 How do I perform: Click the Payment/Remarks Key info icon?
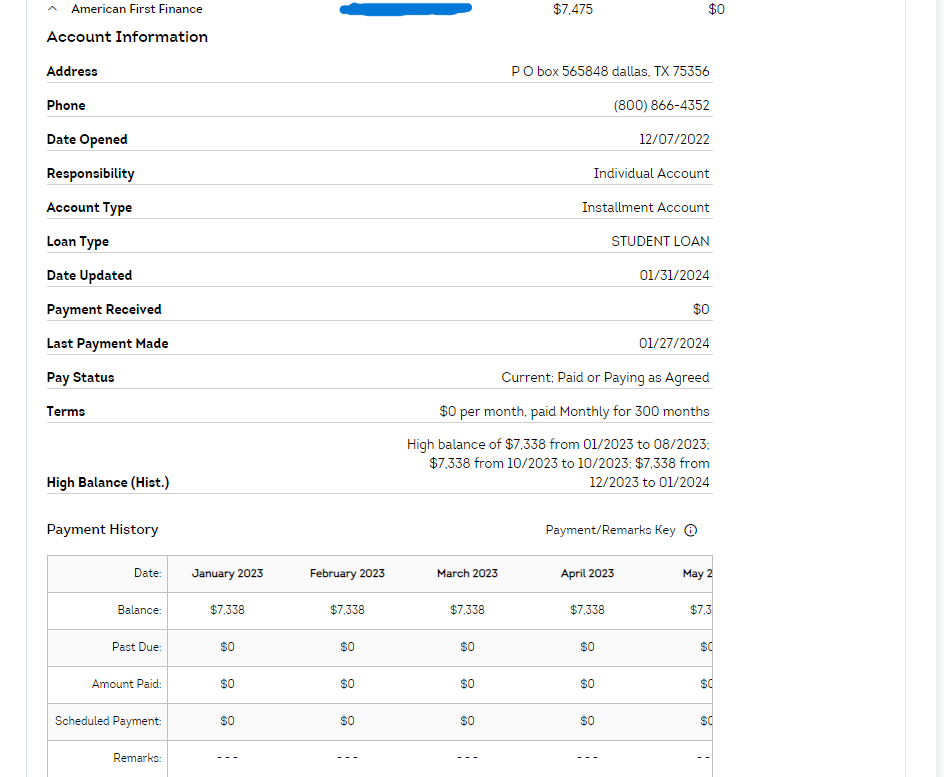691,530
